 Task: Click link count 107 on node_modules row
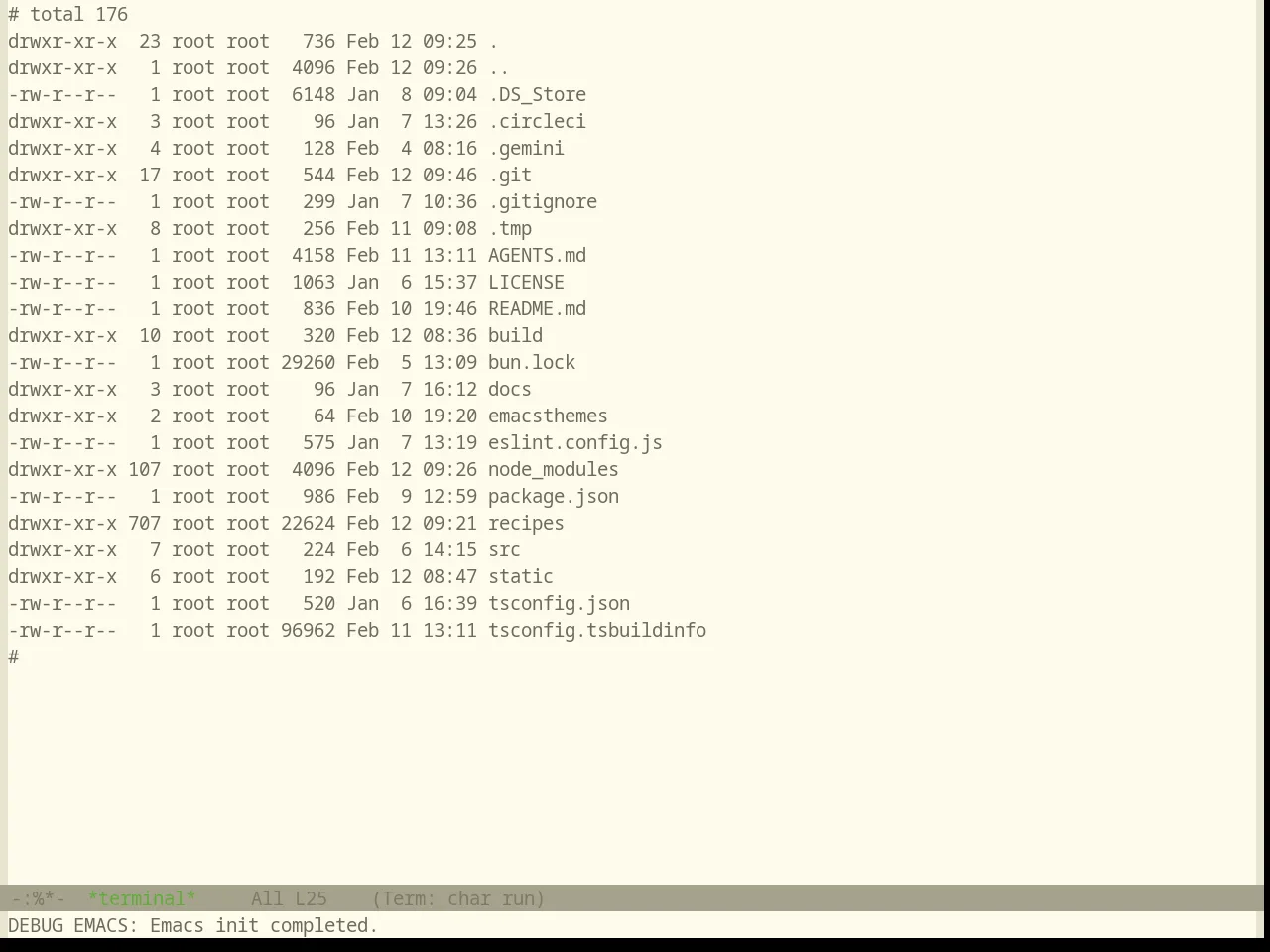pos(144,469)
